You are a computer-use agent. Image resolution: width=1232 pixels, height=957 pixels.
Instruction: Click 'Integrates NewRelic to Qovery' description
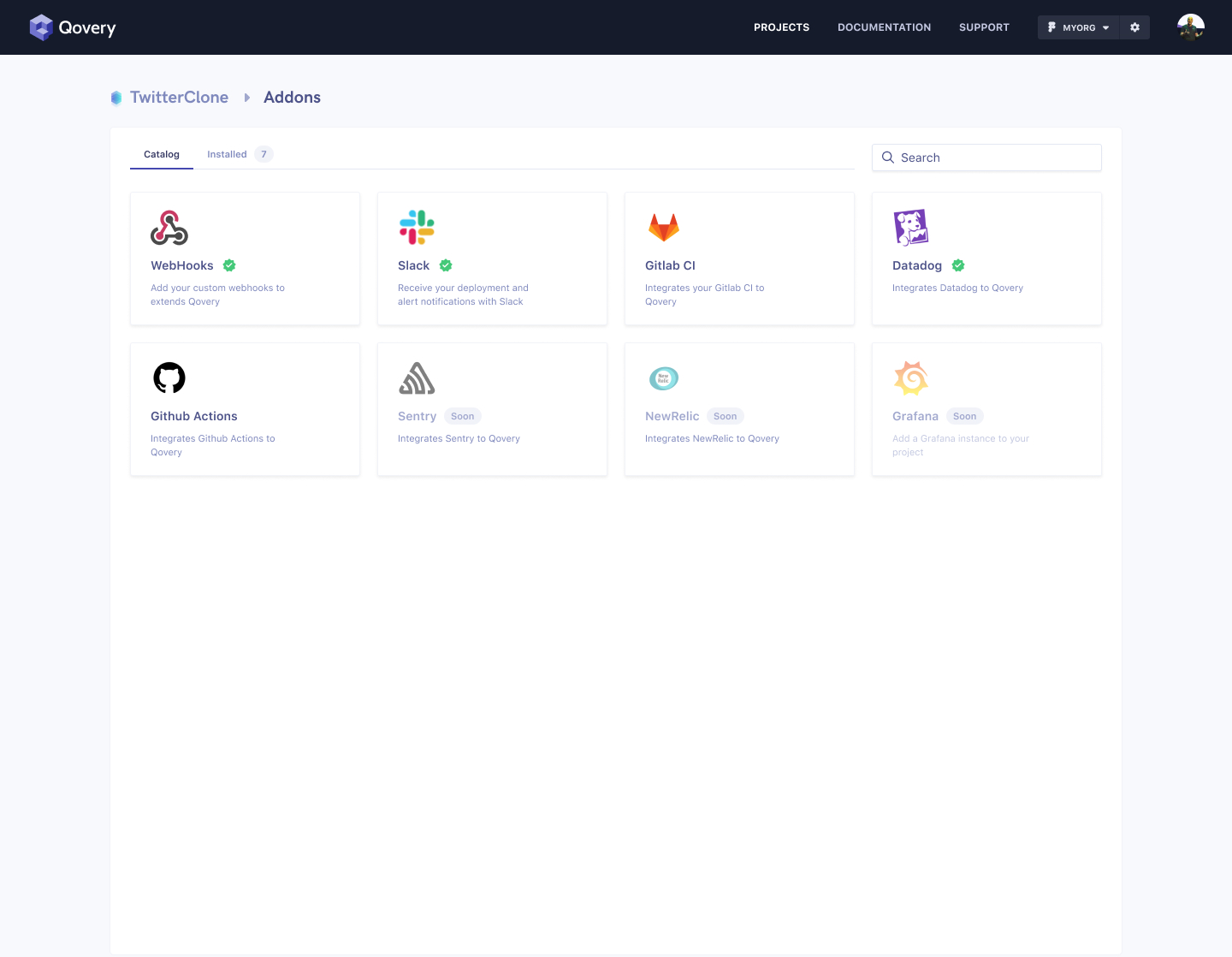point(712,438)
